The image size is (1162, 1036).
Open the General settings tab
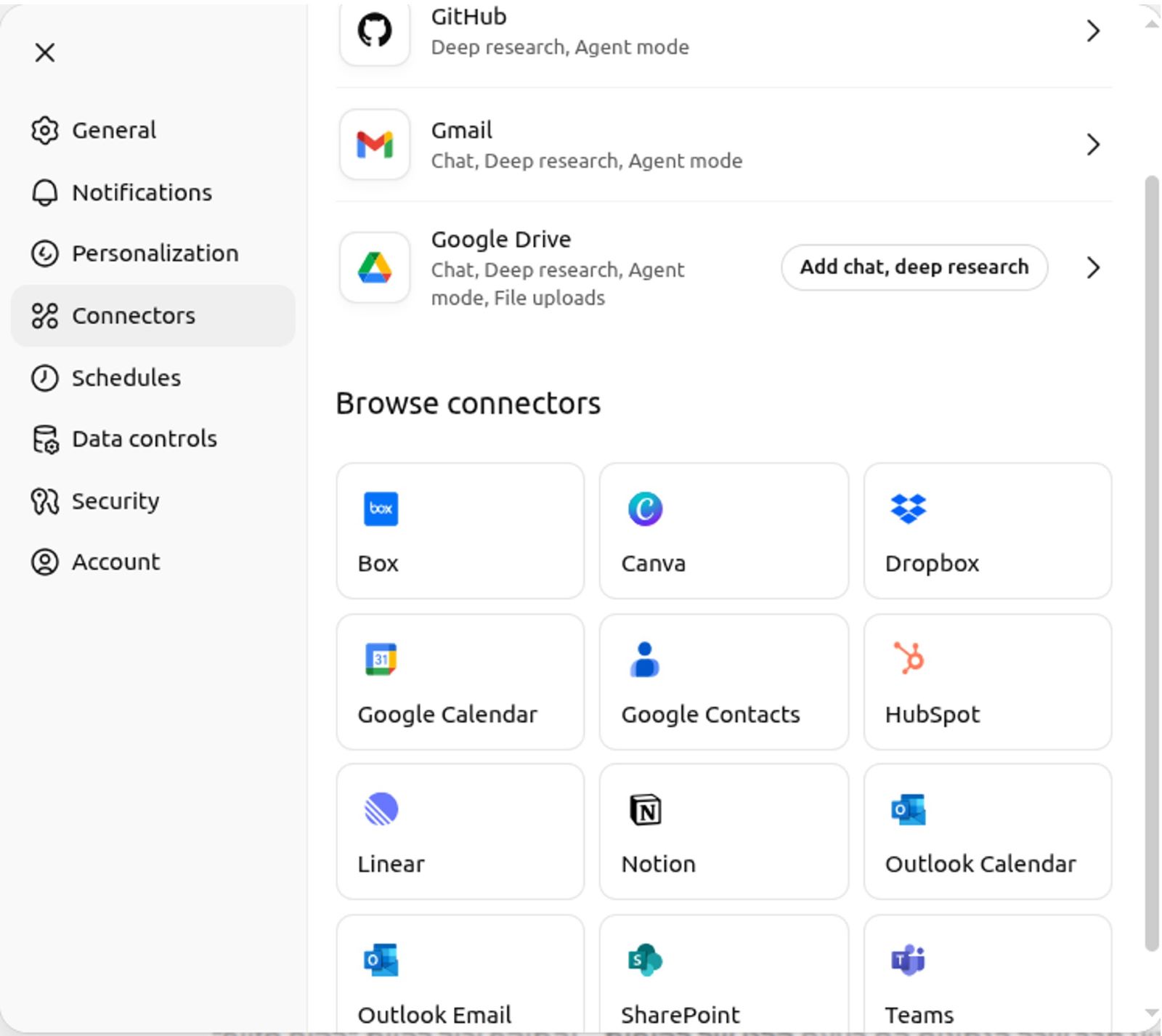click(x=153, y=131)
